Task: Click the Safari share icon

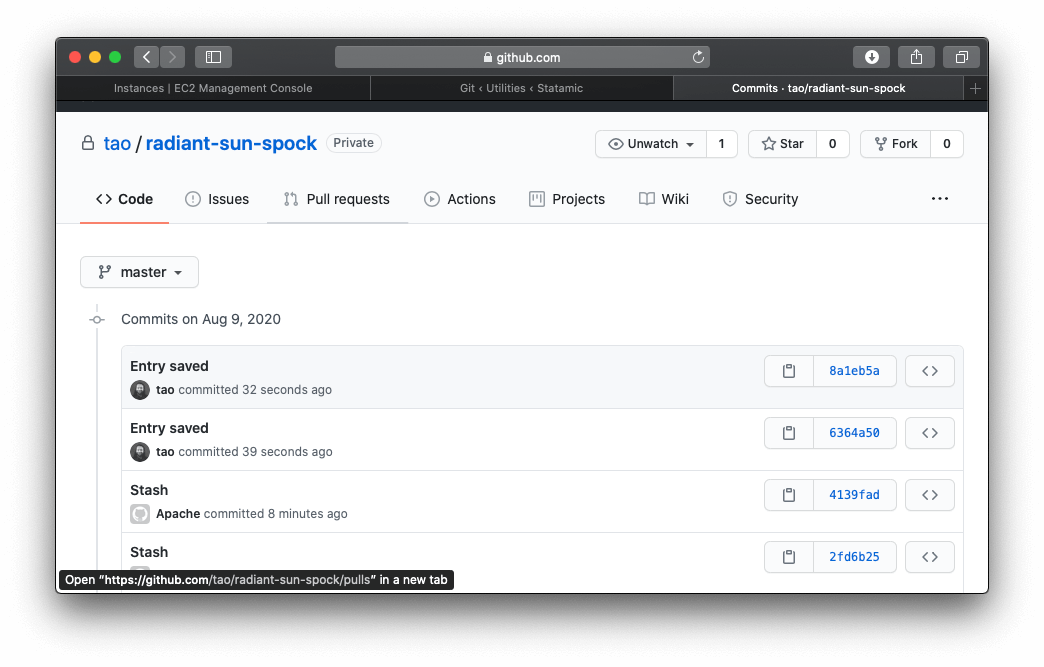Action: (916, 57)
